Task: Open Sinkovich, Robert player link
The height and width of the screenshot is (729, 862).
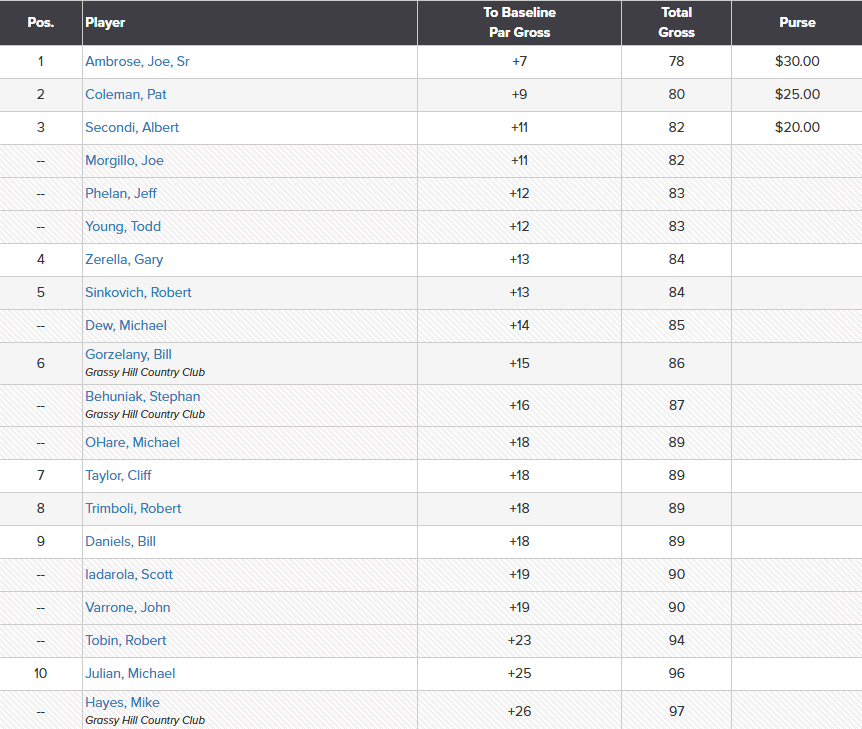Action: (138, 292)
